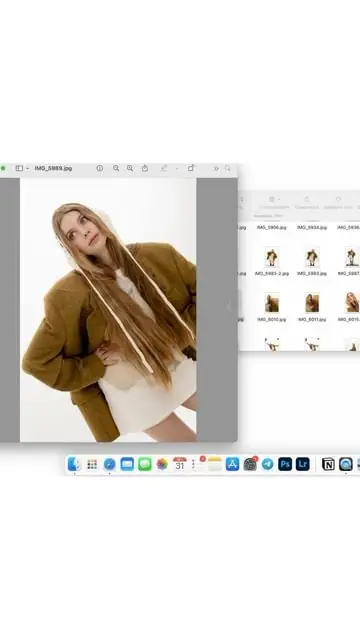Image resolution: width=360 pixels, height=640 pixels.
Task: Click the tag icon in Finder toolbar
Action: 338,199
